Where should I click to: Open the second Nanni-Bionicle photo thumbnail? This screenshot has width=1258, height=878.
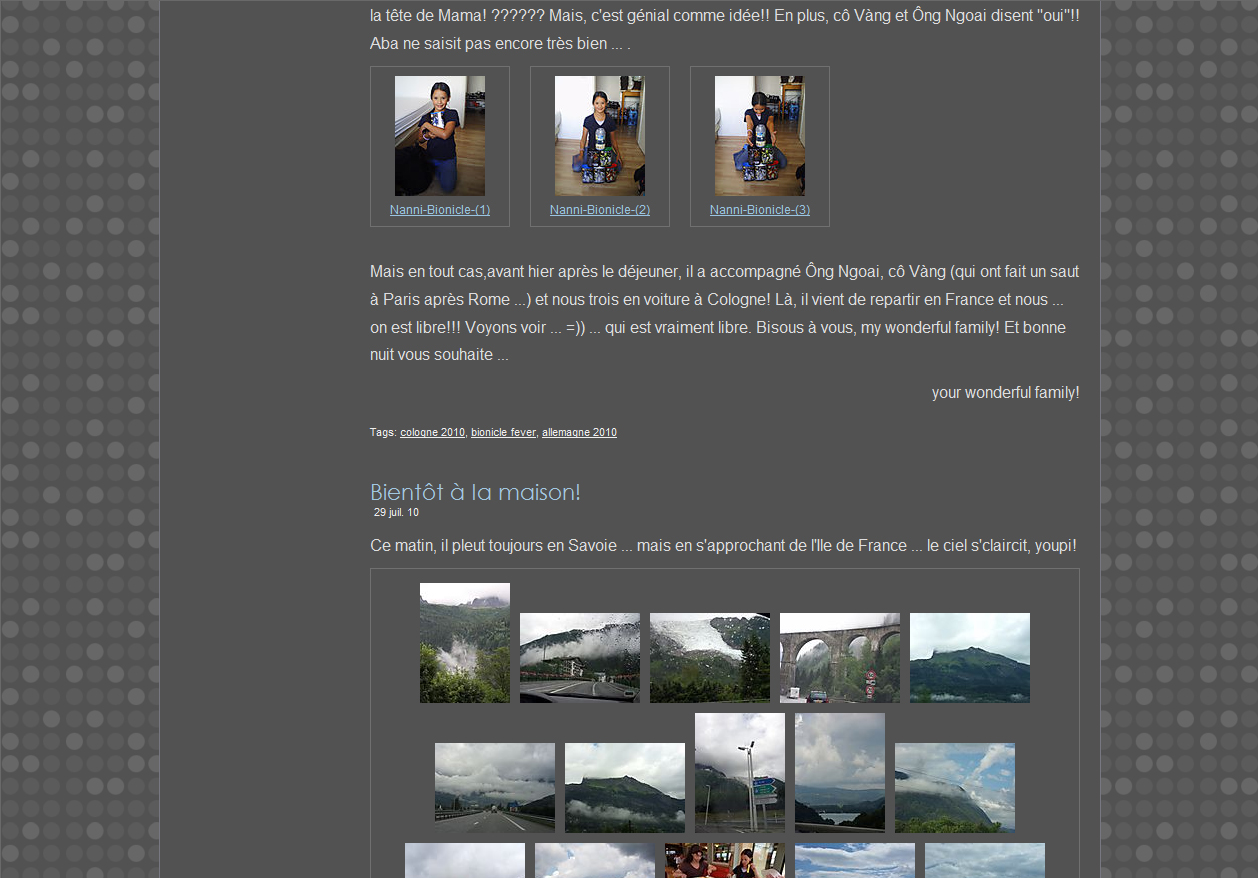click(600, 136)
